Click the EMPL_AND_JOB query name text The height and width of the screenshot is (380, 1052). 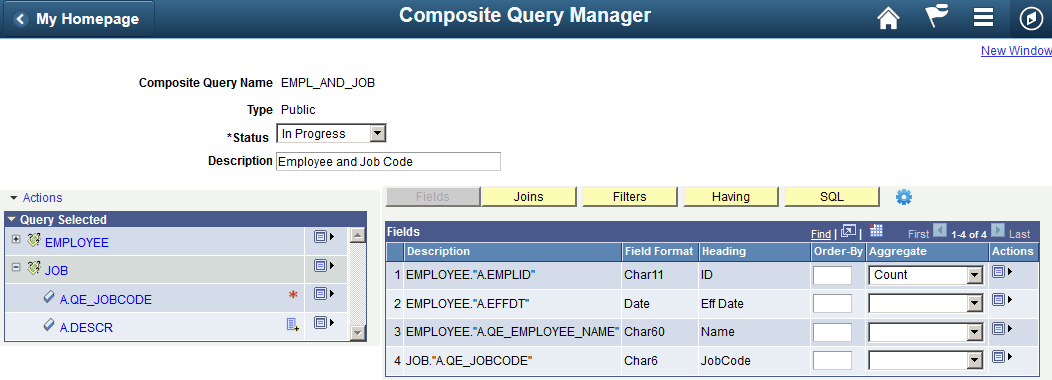[x=327, y=83]
